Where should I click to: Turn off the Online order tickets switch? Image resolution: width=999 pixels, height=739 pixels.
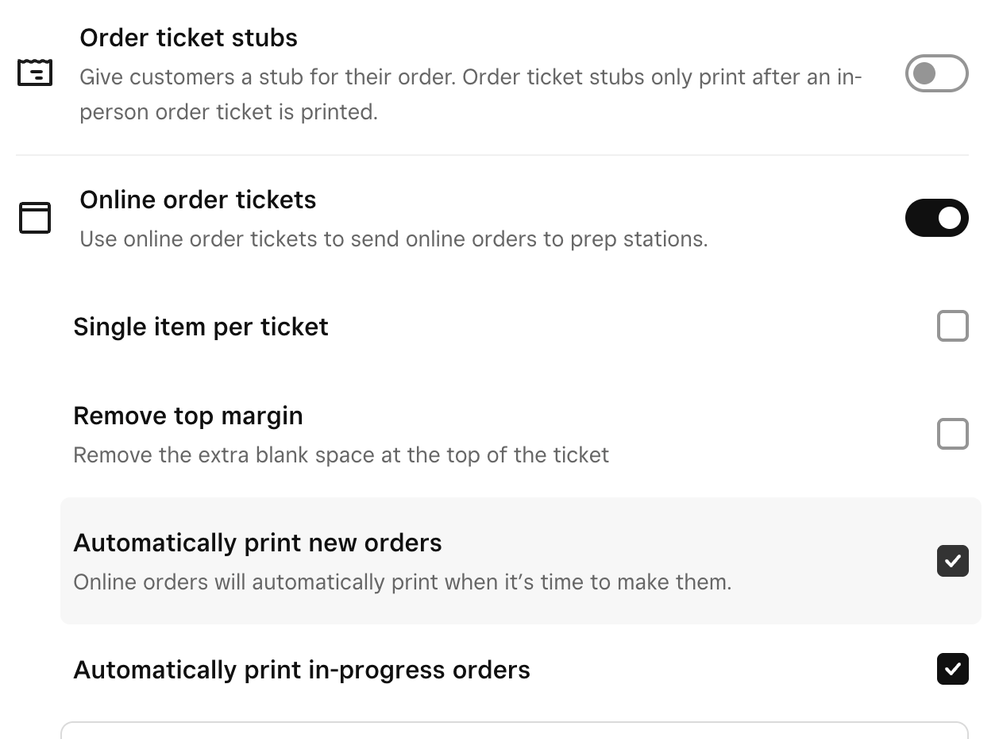pos(936,218)
